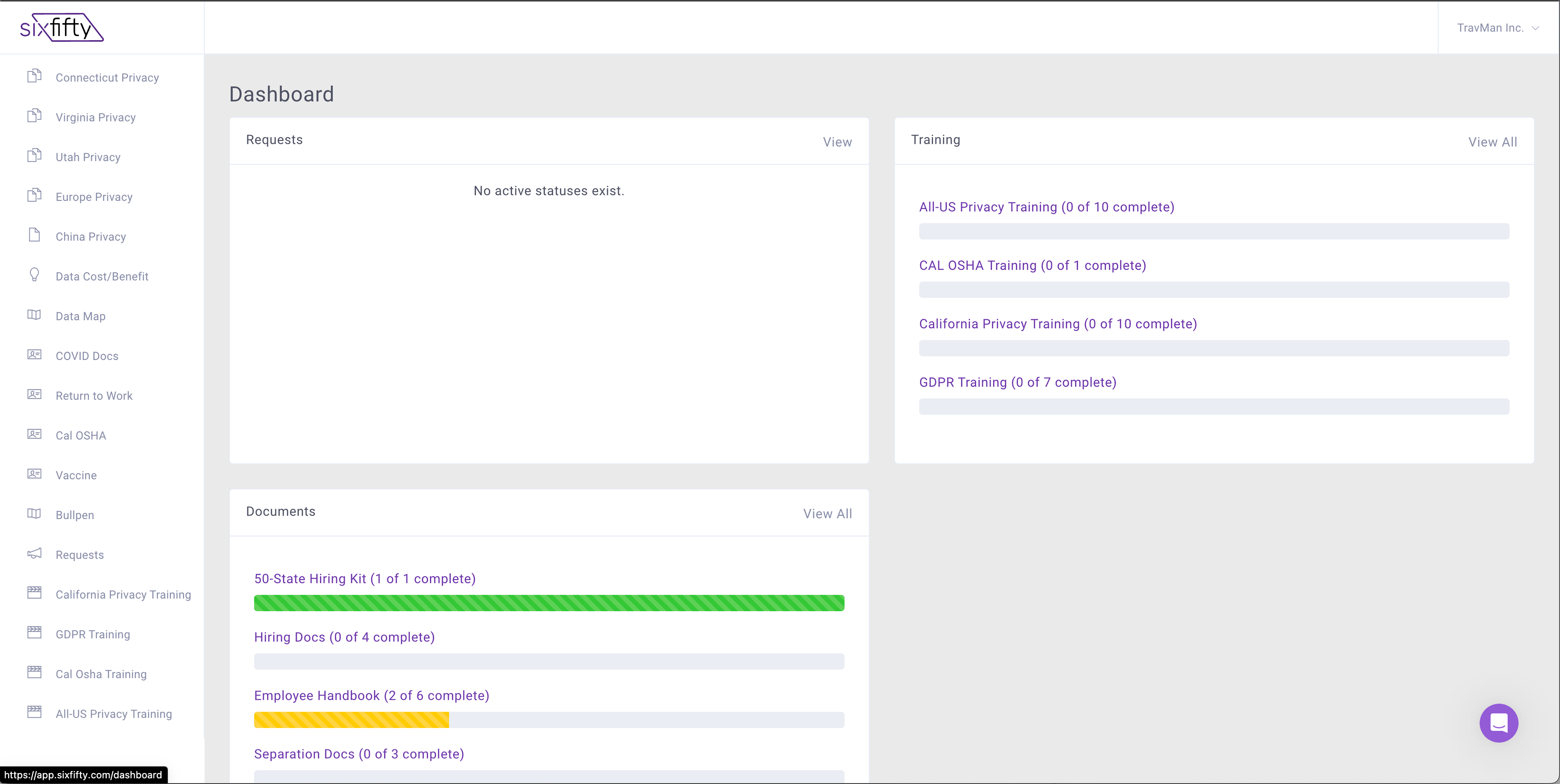
Task: Click the document icon next to China Privacy
Action: coord(35,235)
